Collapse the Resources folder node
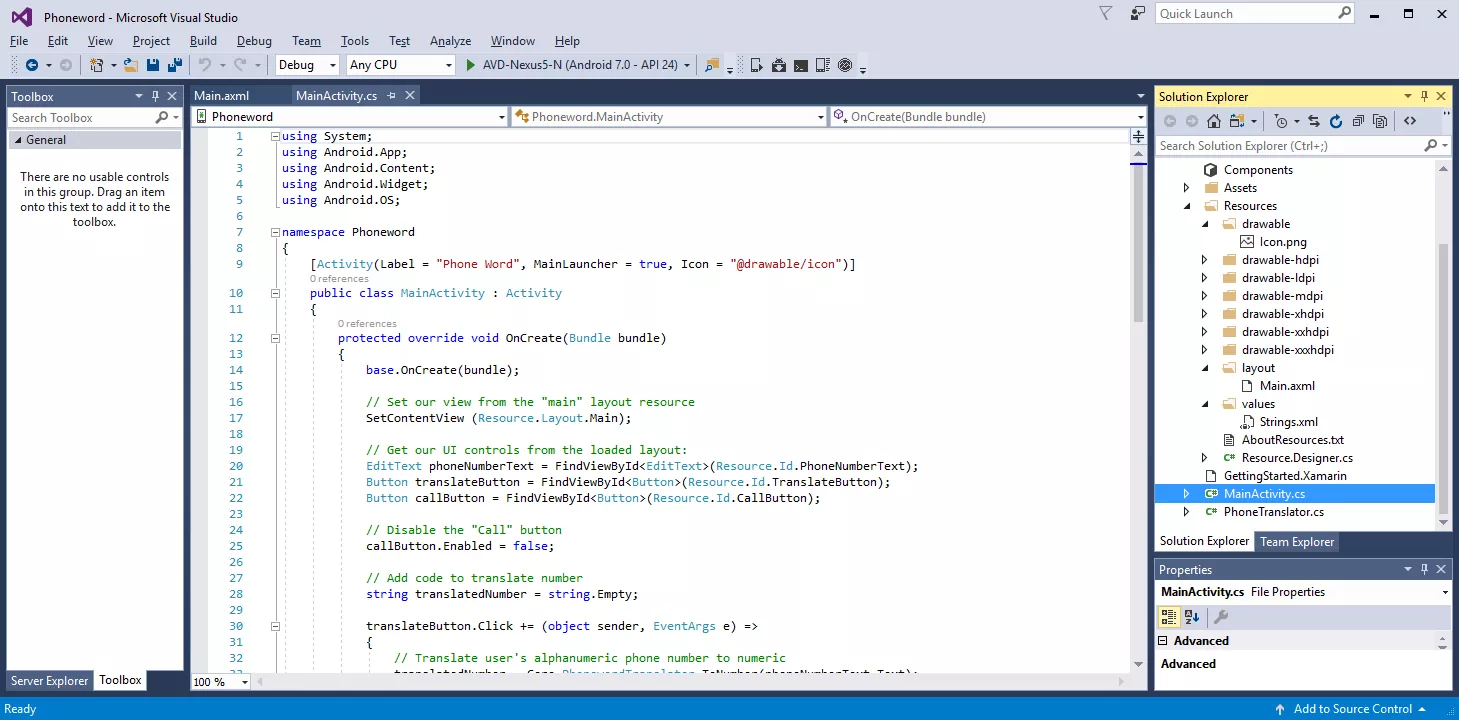Screen dimensions: 1459x720 point(1187,206)
